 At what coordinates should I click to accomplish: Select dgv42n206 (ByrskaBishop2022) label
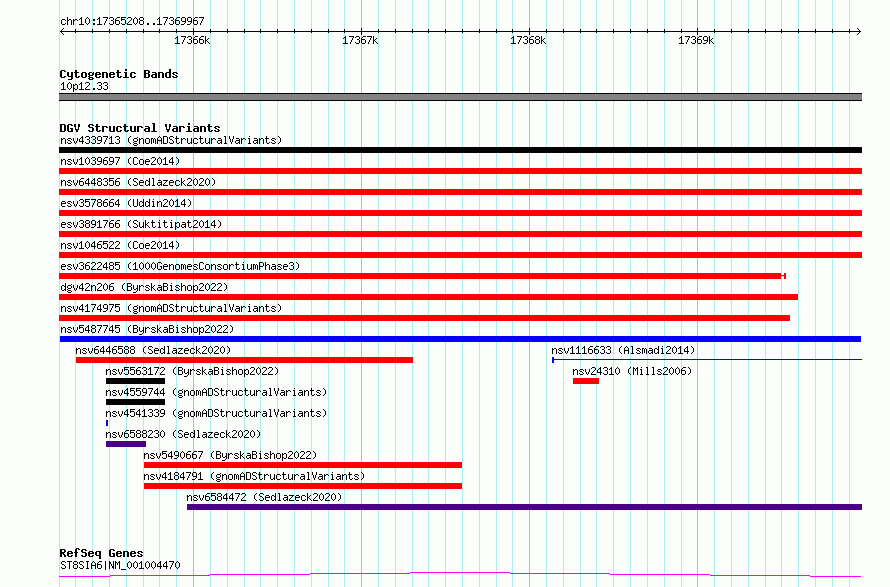tap(144, 287)
